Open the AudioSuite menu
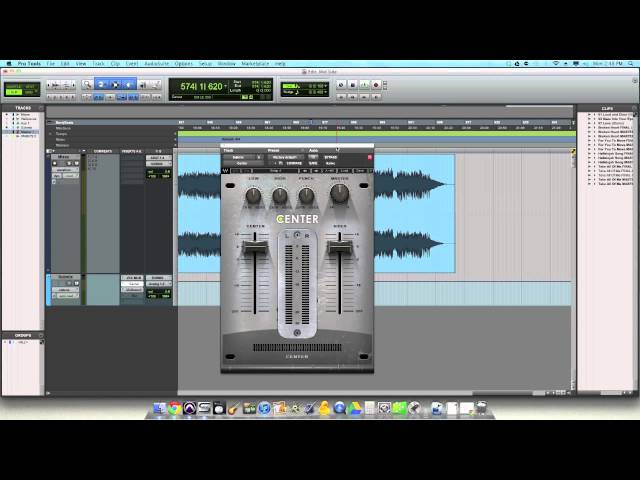The height and width of the screenshot is (480, 640). 156,64
